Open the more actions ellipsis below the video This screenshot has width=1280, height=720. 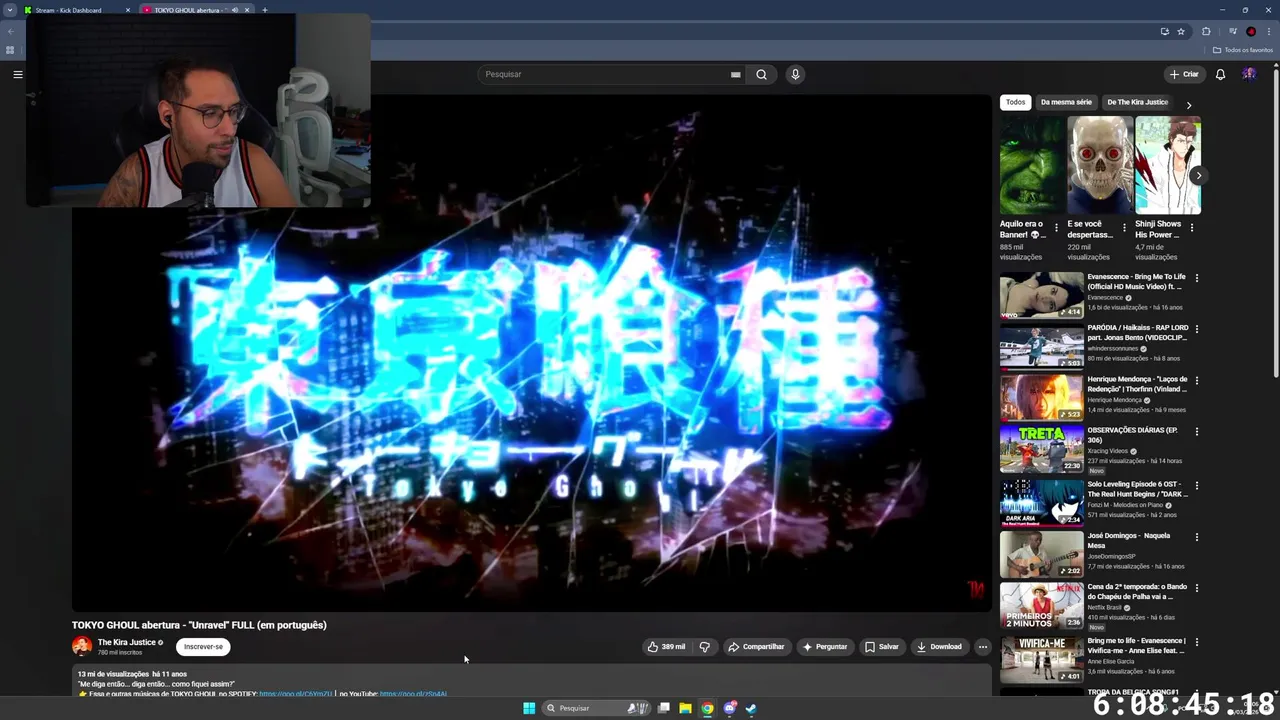click(982, 647)
